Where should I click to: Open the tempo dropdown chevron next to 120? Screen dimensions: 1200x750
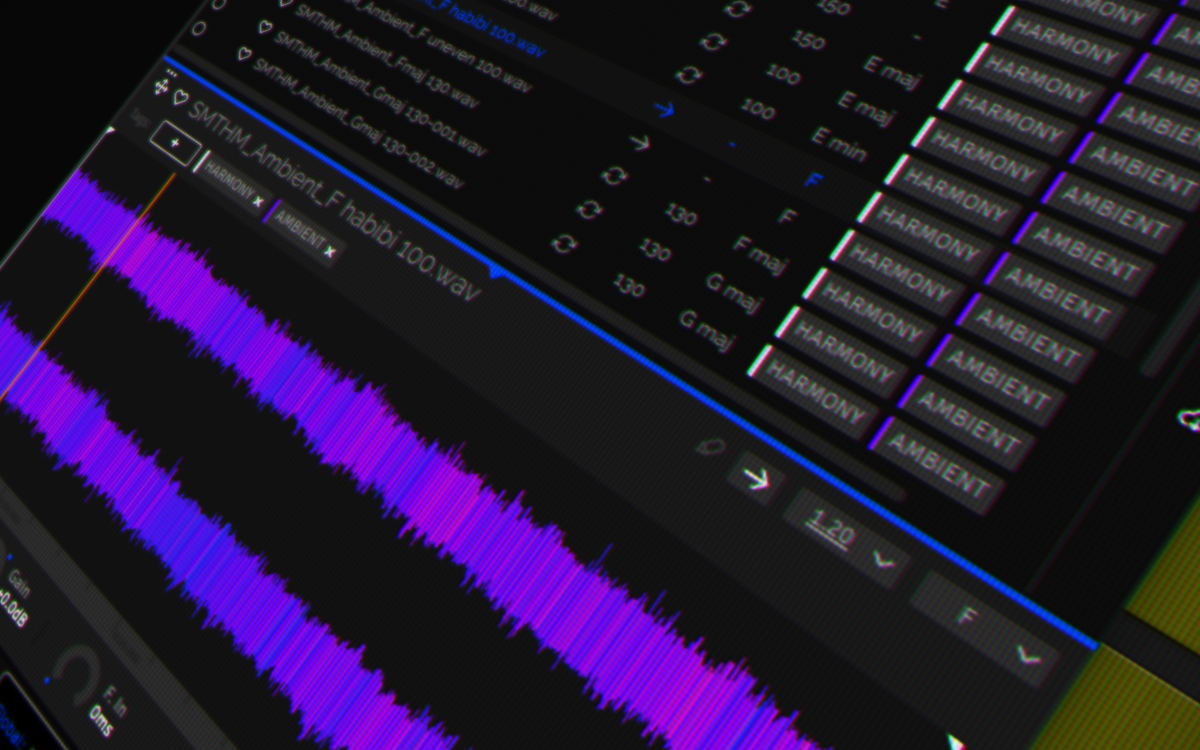click(x=884, y=559)
